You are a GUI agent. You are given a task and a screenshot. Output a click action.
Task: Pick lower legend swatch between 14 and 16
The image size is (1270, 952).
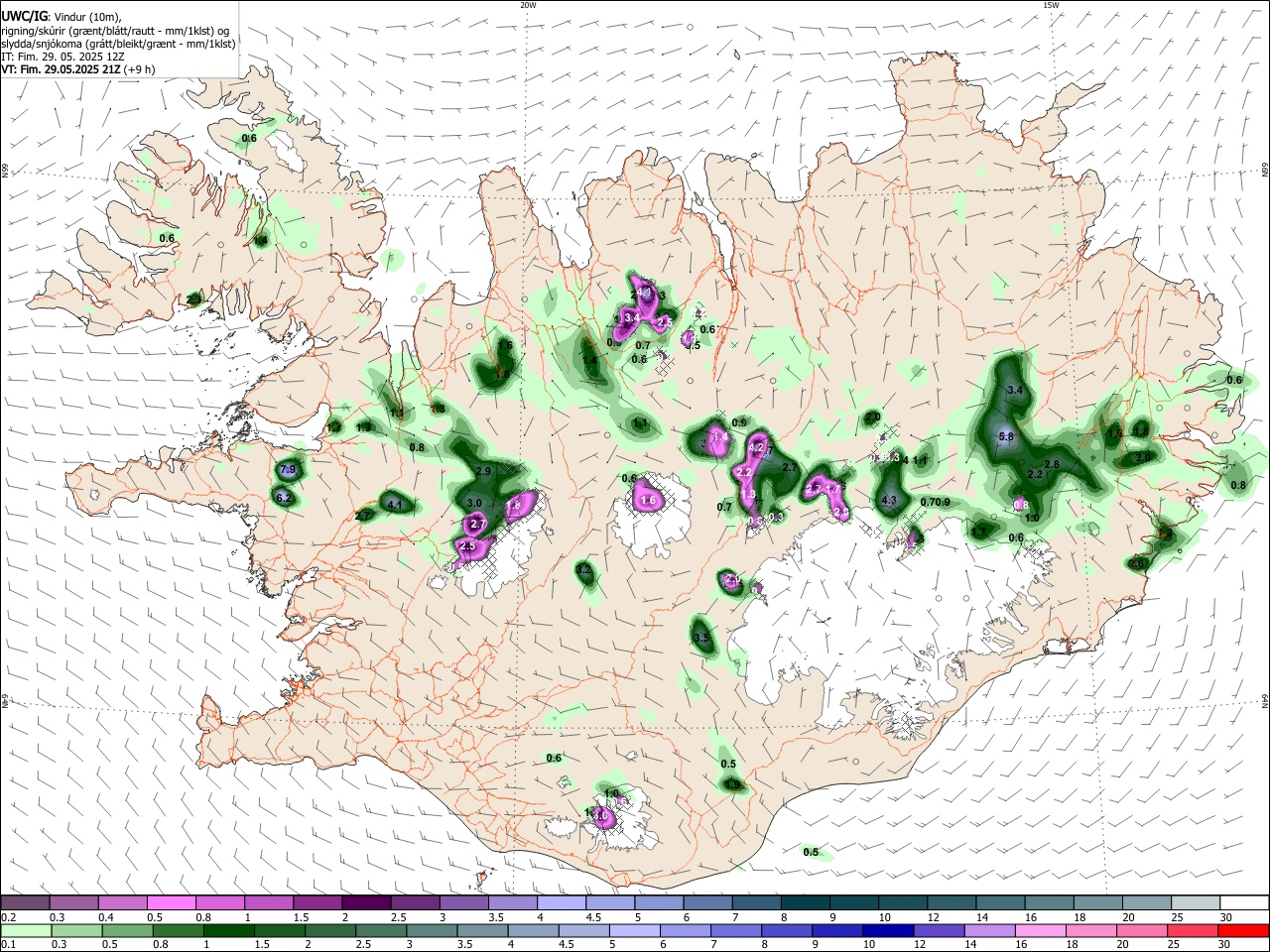tap(988, 930)
